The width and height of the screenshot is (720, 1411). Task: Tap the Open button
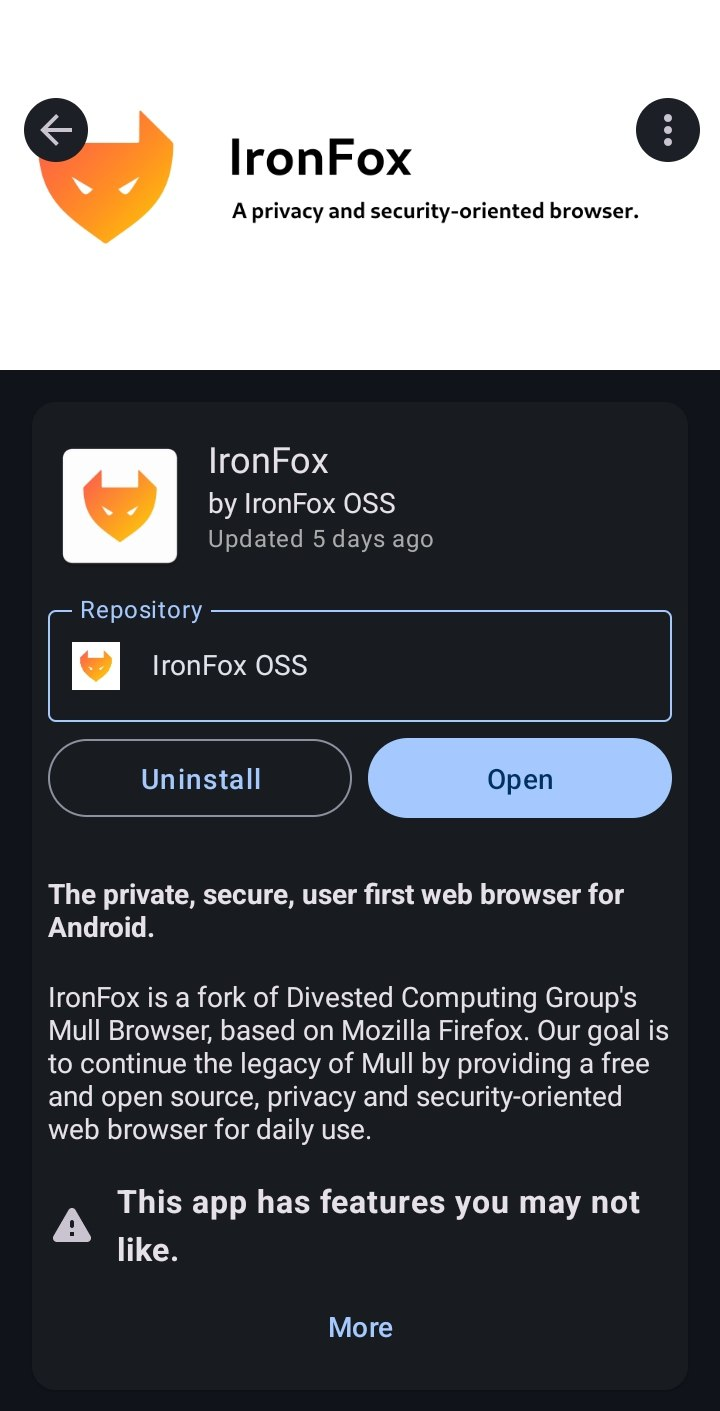[x=520, y=779]
